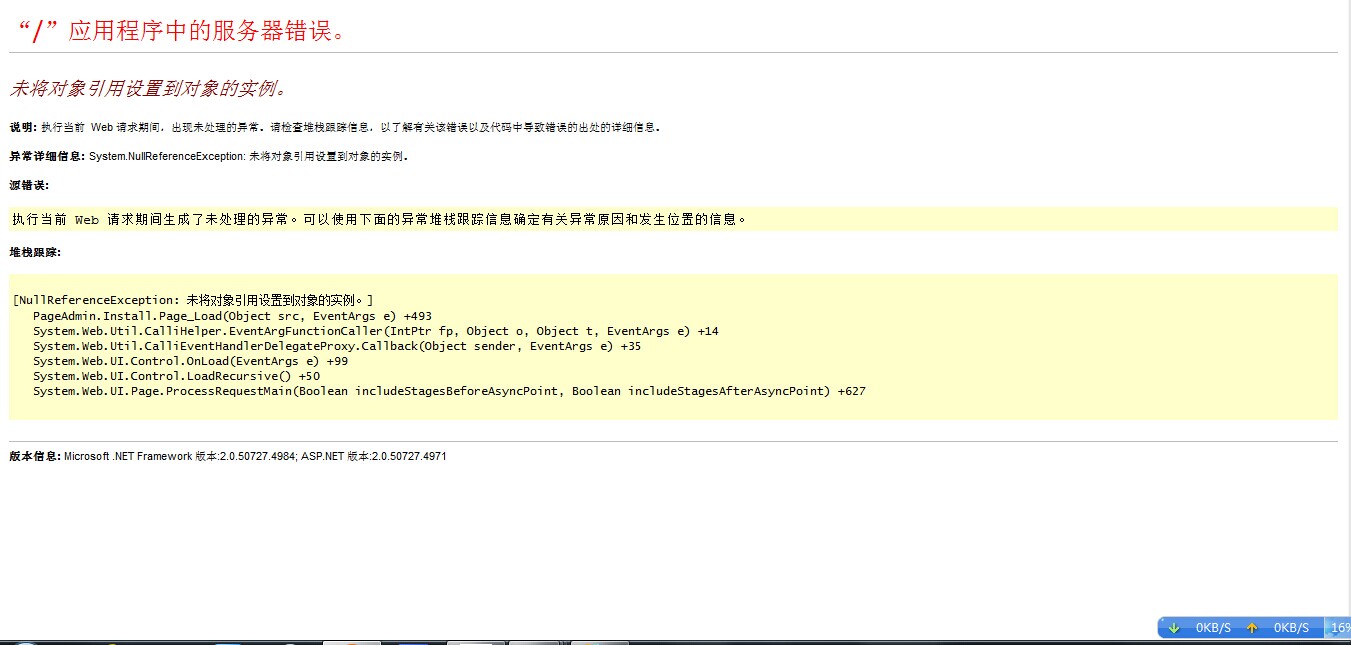Click the CalliHelper.EventArgFunctionCaller stack trace line

coord(375,331)
